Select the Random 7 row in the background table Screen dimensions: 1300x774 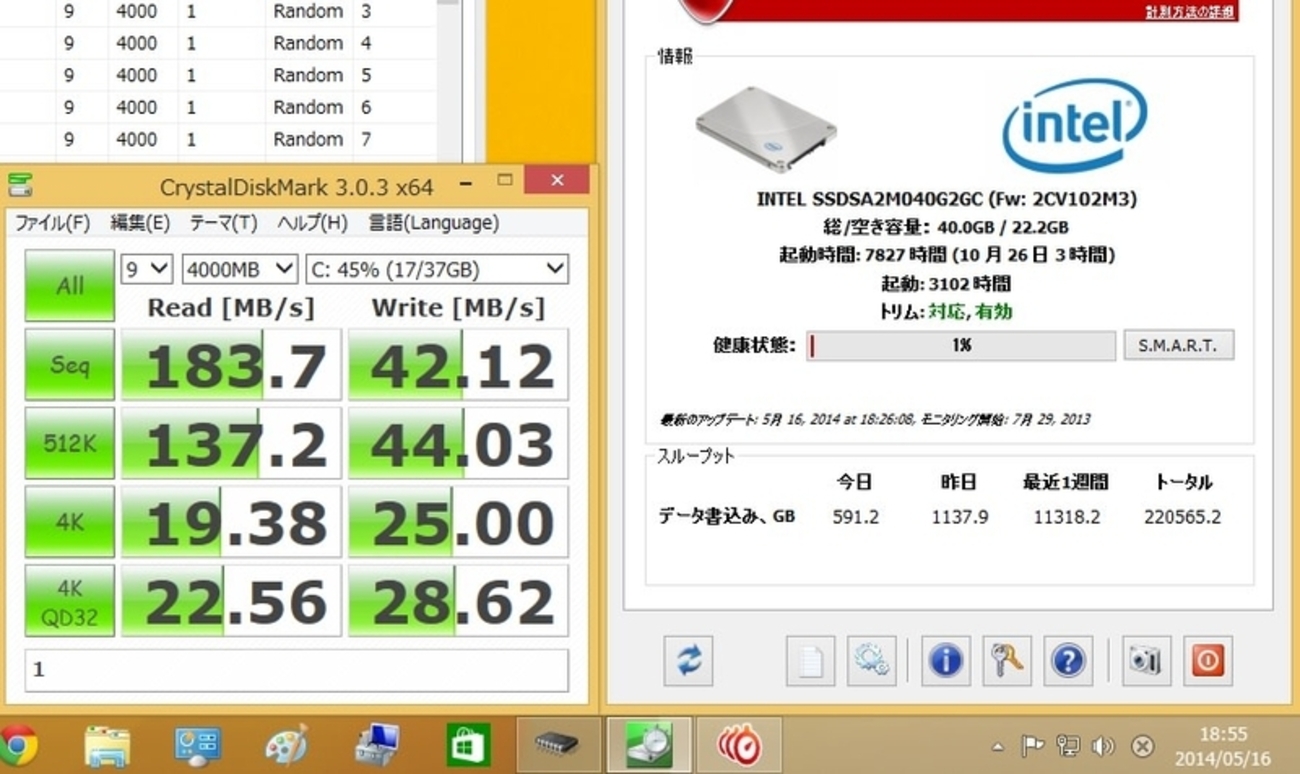(x=218, y=139)
